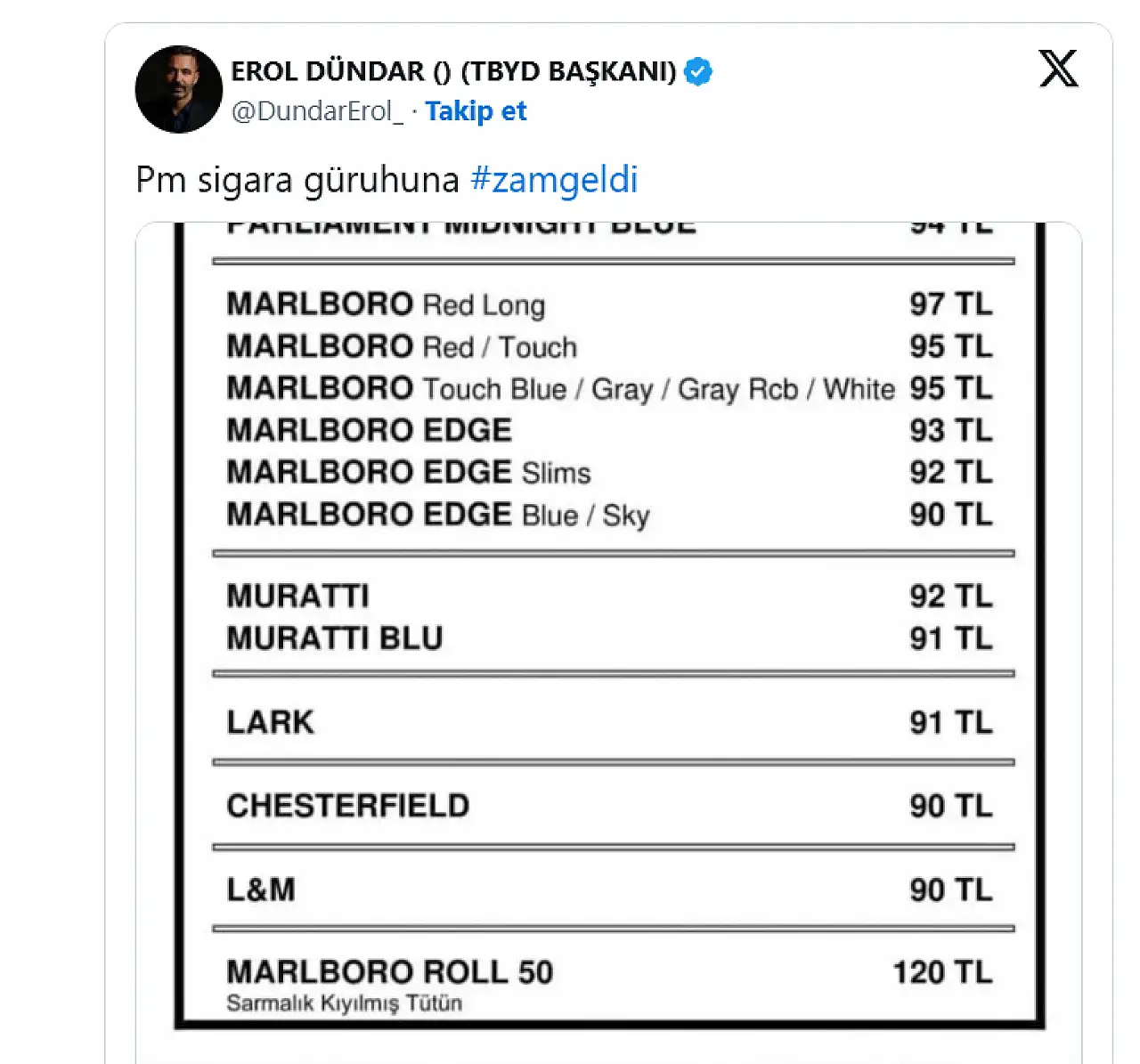Click the @DundarErol_ handle

tap(317, 111)
